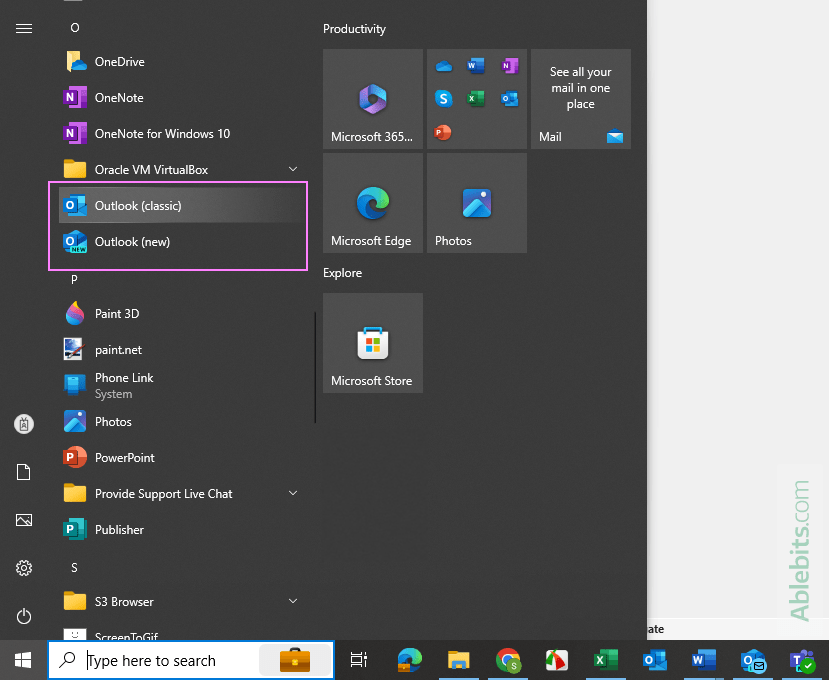Open Edge from the taskbar

[x=409, y=660]
